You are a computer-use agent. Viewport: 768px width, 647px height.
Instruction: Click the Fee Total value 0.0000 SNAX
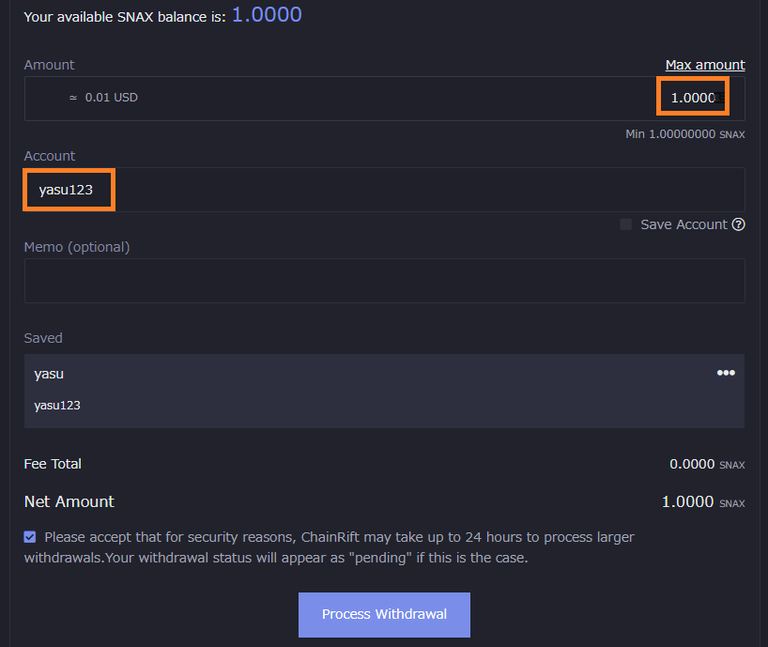coord(706,464)
